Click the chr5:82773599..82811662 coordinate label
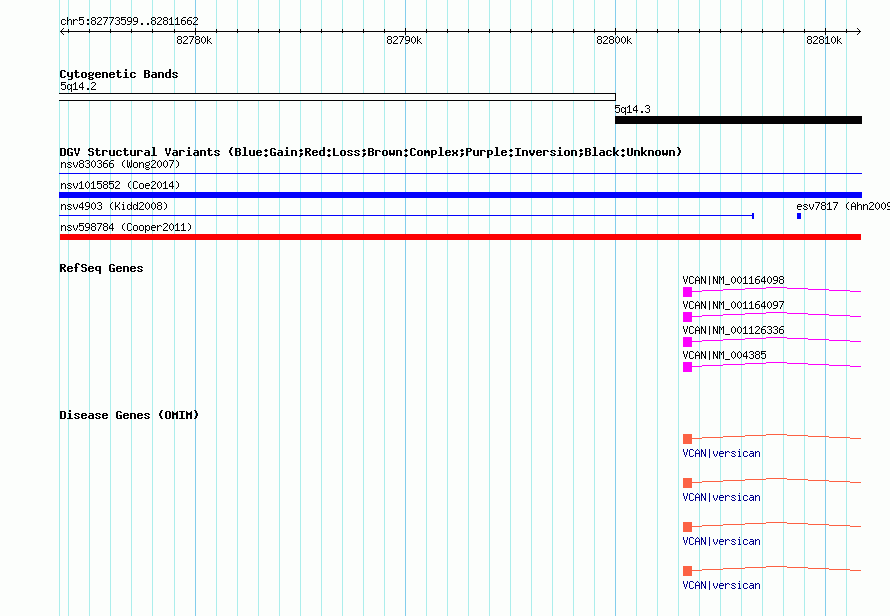This screenshot has width=890, height=616. 129,22
